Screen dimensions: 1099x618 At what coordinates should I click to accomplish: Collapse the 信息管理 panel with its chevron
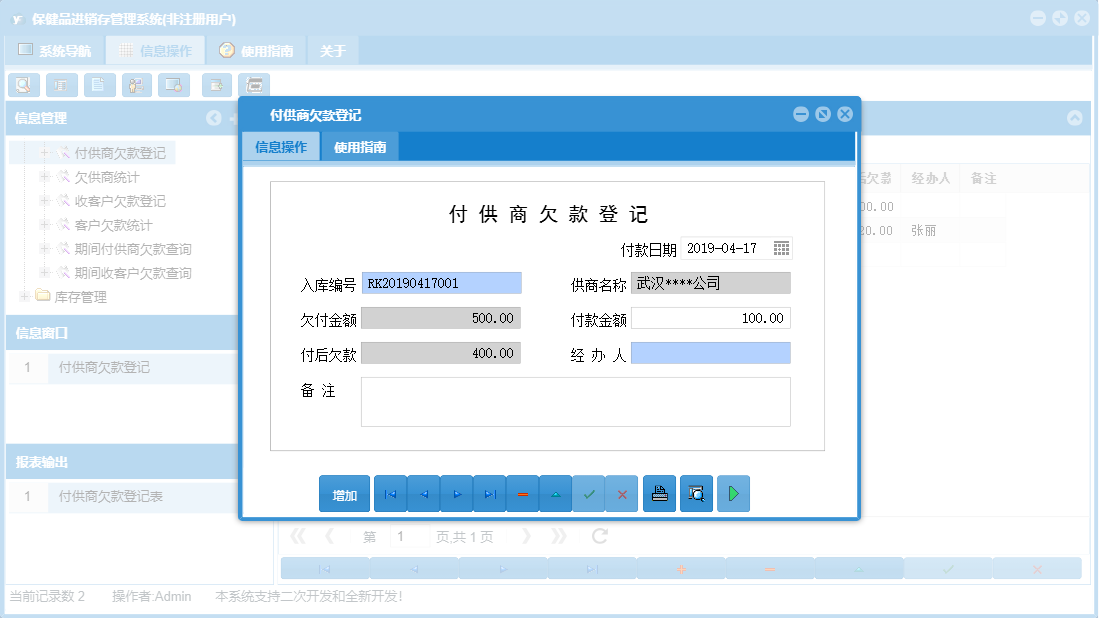click(213, 118)
